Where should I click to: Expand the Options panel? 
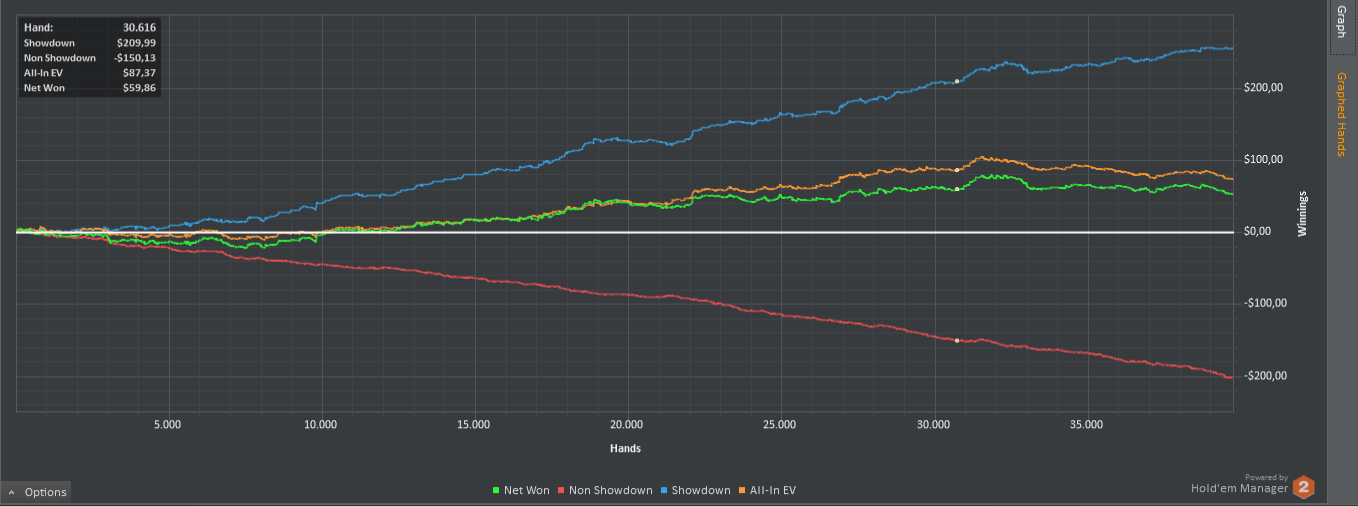36,491
